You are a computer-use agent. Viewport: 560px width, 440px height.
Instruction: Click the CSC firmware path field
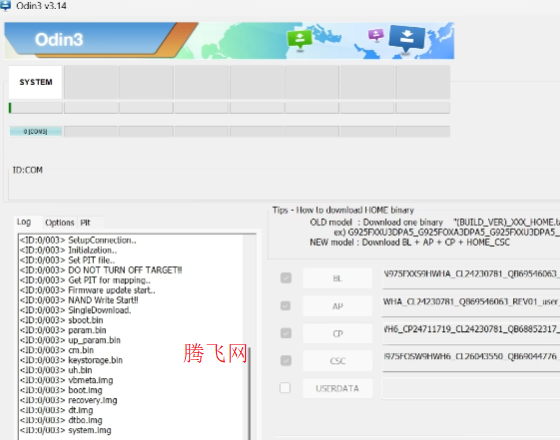point(471,360)
